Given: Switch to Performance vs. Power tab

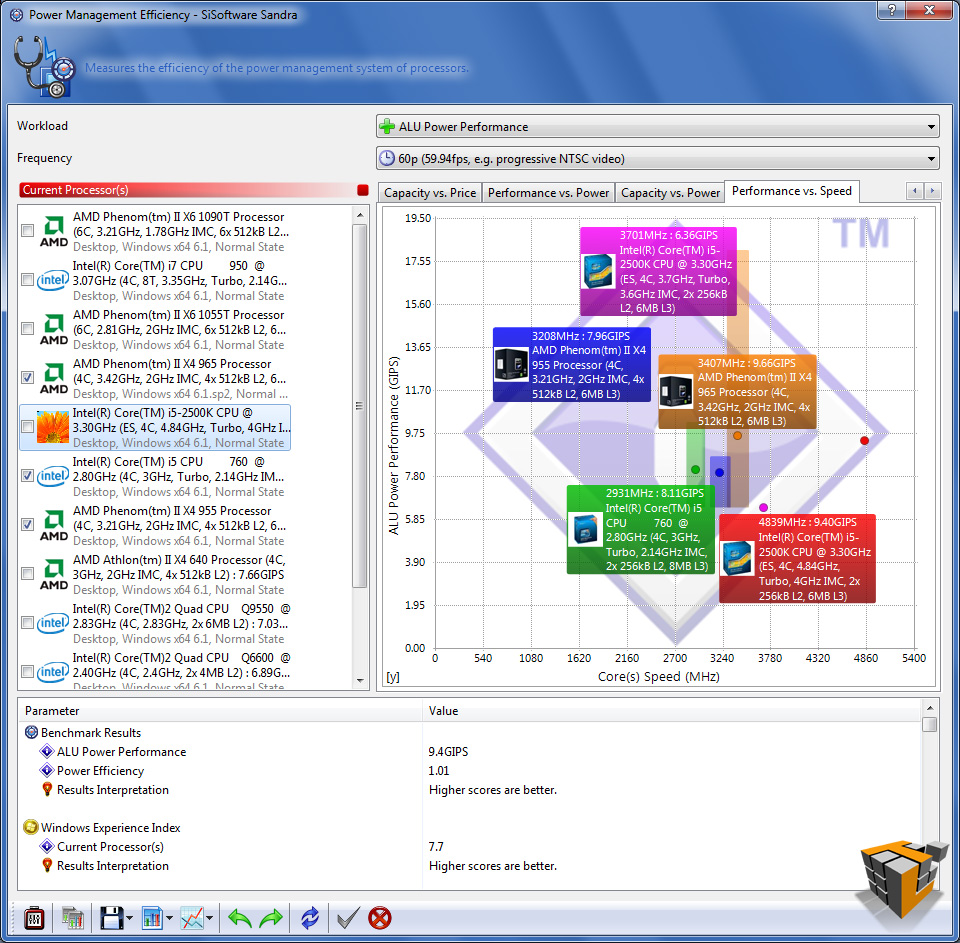Looking at the screenshot, I should (548, 193).
